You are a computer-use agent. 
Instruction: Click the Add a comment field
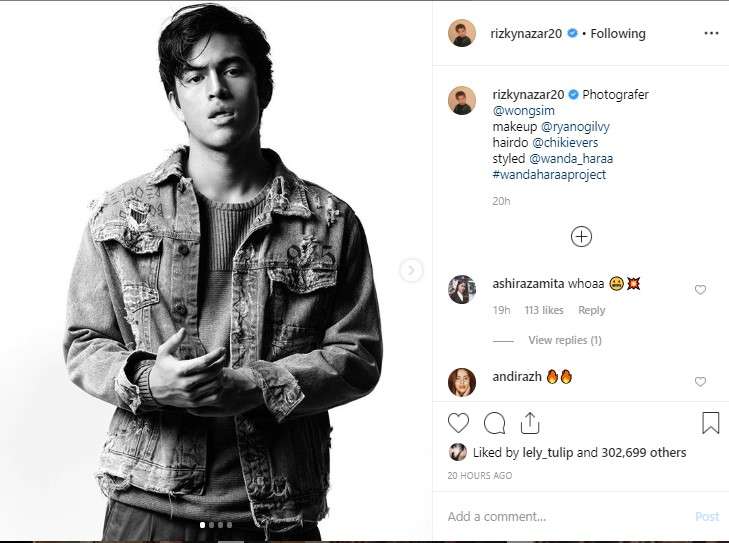pyautogui.click(x=560, y=517)
